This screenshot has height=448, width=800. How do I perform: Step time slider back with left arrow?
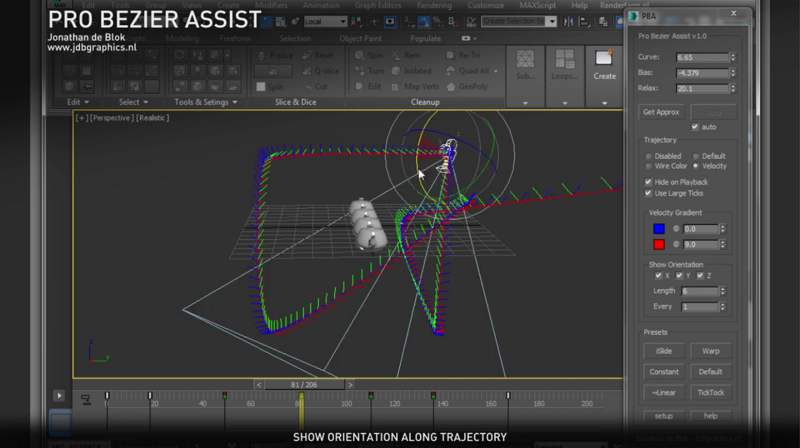[259, 385]
